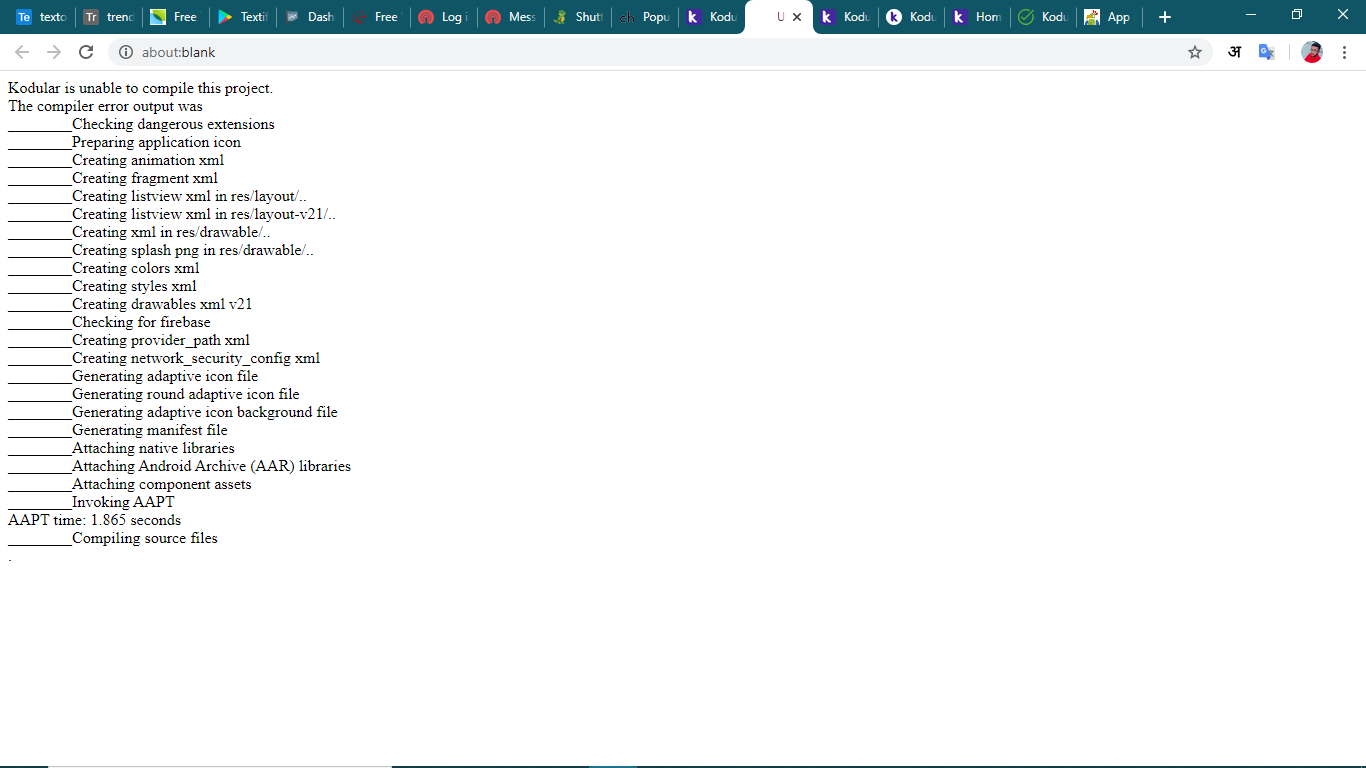Switch to the 'Dash' tab
Screen dimensions: 1366x768
[x=310, y=17]
